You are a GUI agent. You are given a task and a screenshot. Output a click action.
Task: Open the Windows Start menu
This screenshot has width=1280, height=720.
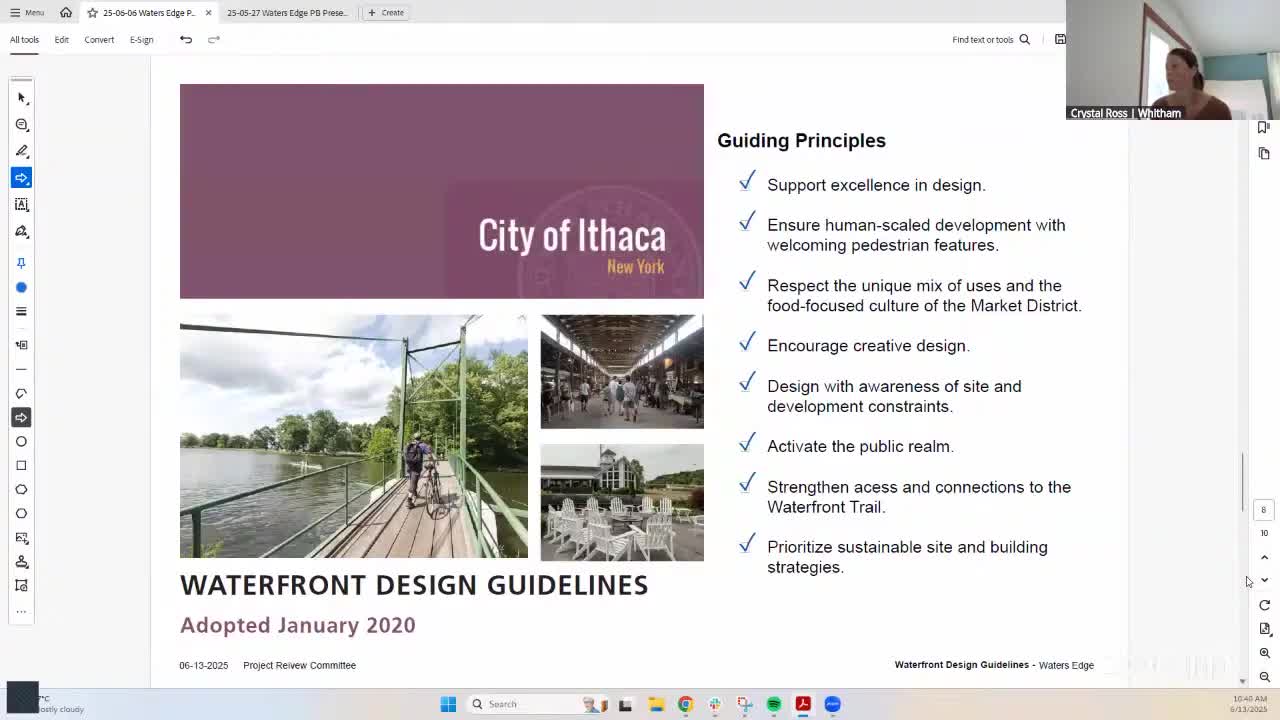448,704
